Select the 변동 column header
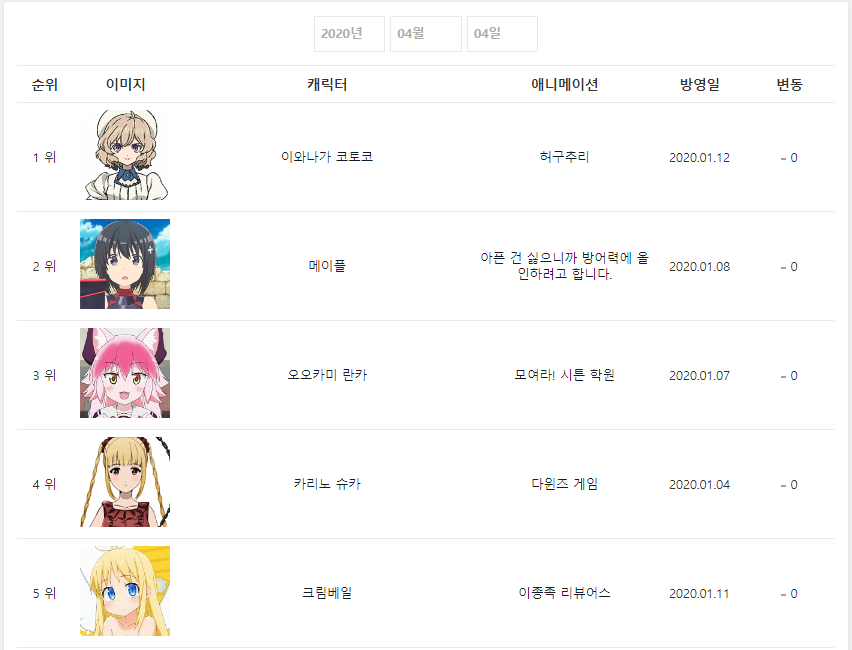Screen dimensions: 852x650 click(x=790, y=85)
